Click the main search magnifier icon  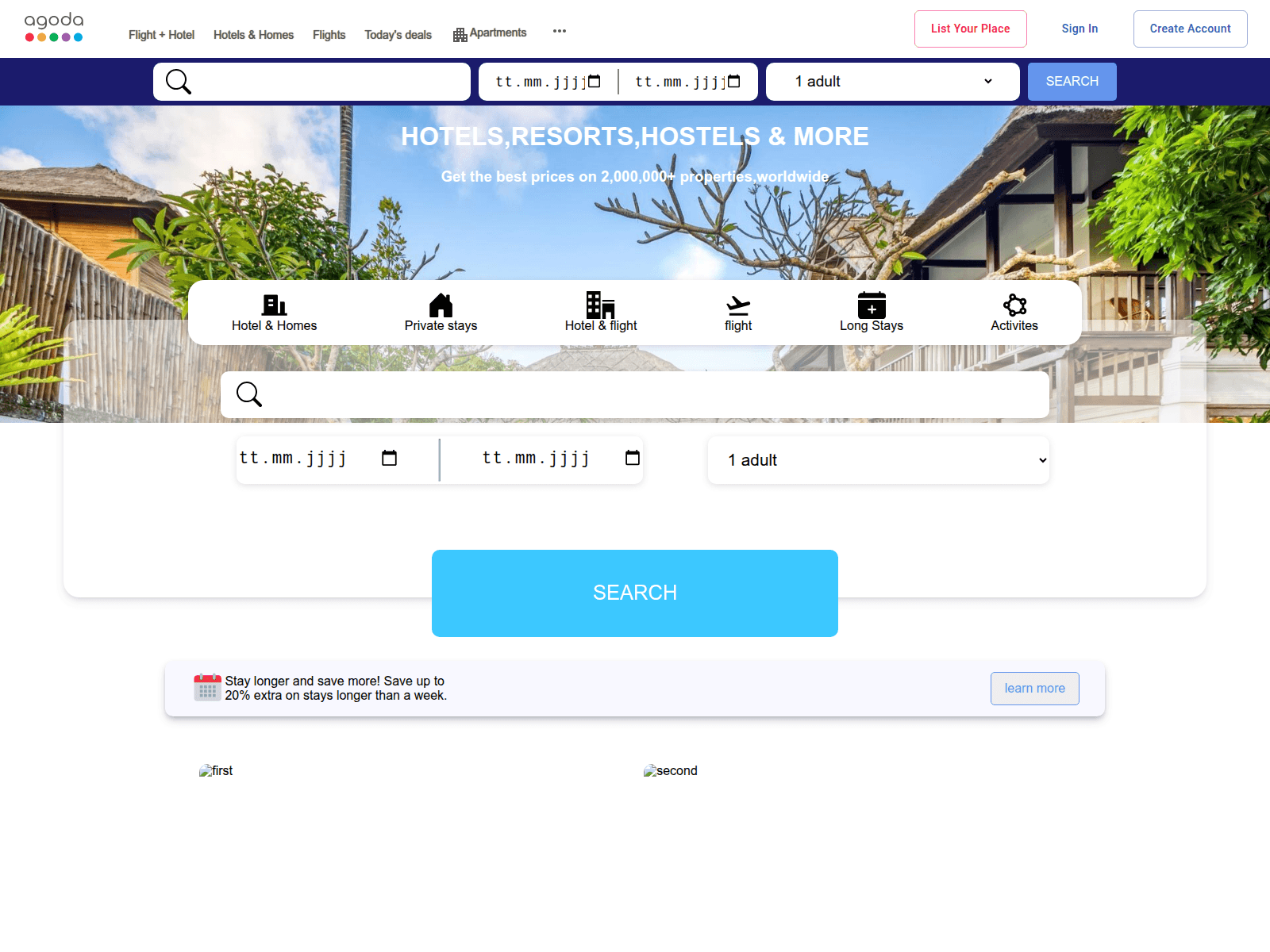(x=249, y=394)
